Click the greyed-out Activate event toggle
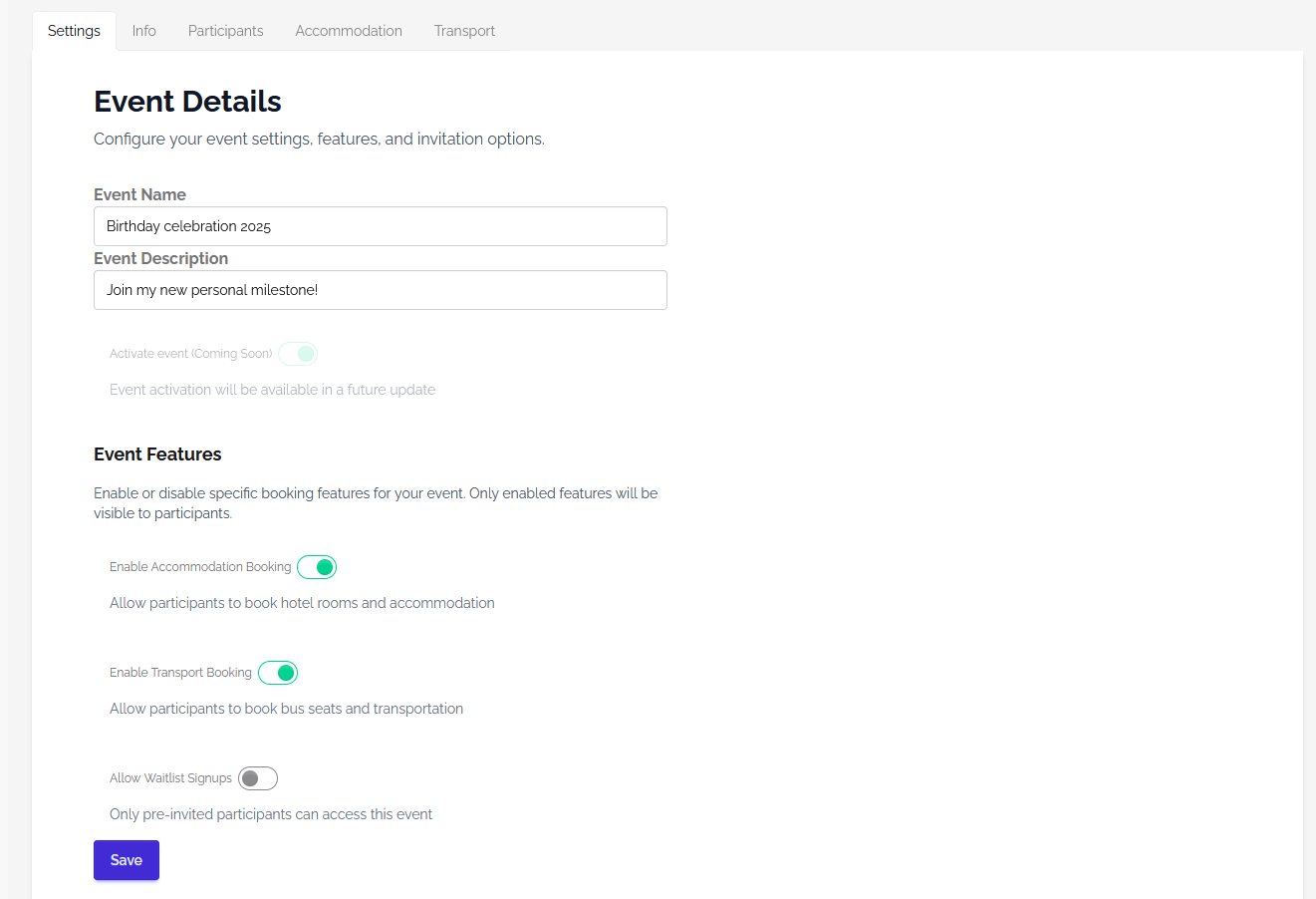Viewport: 1316px width, 899px height. [298, 354]
